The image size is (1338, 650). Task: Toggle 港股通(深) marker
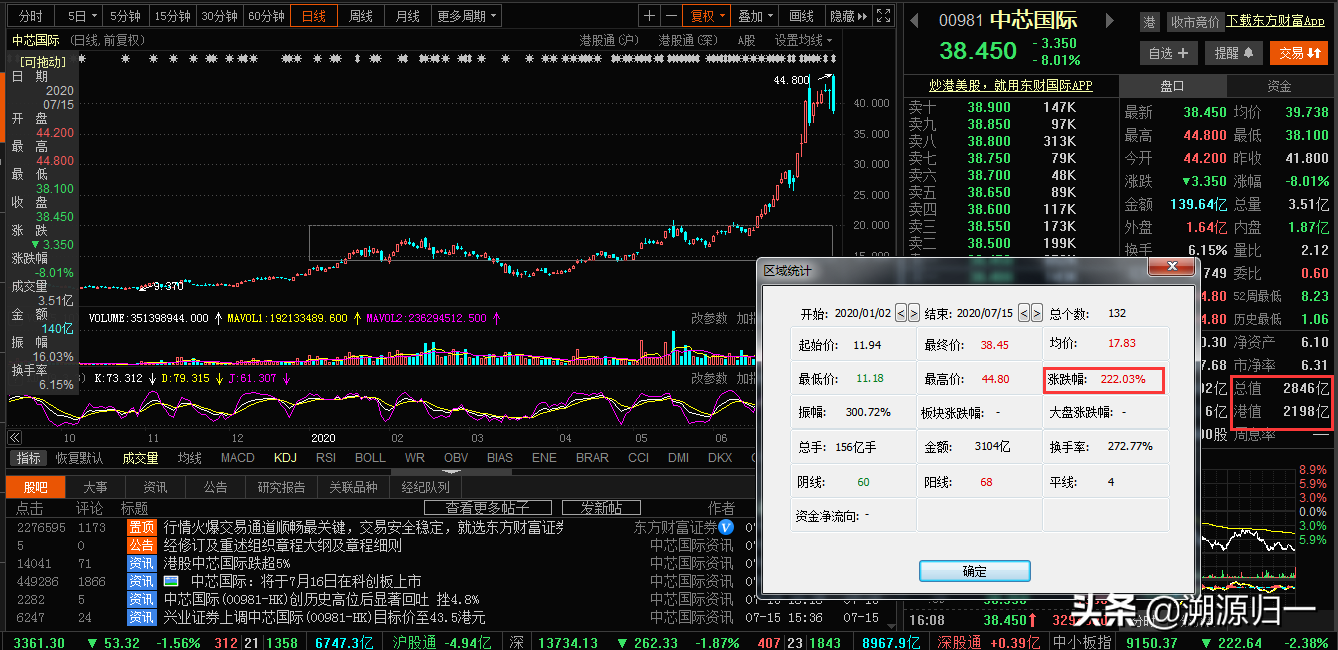click(688, 40)
